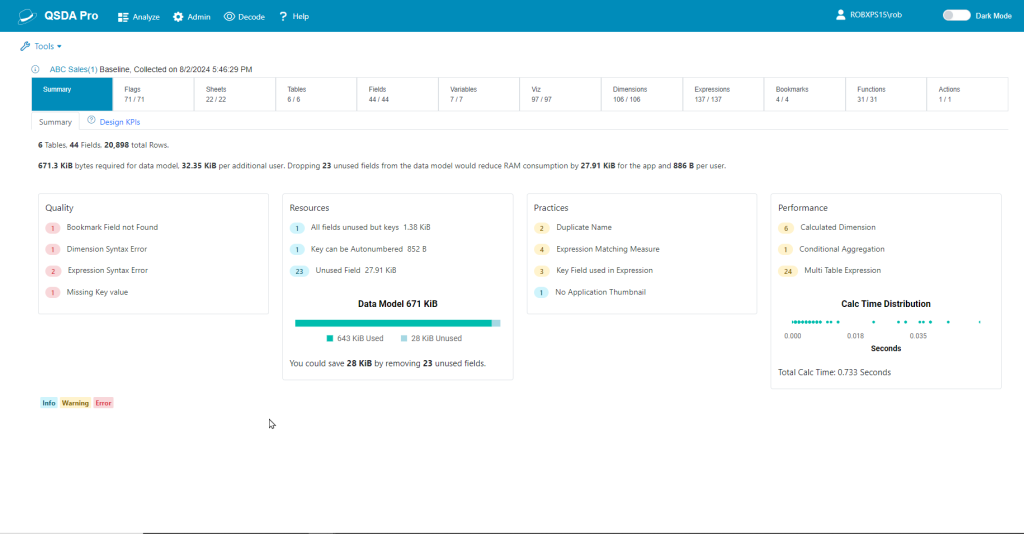Open Key can be Autonumbered flag
The image size is (1024, 534).
point(368,249)
